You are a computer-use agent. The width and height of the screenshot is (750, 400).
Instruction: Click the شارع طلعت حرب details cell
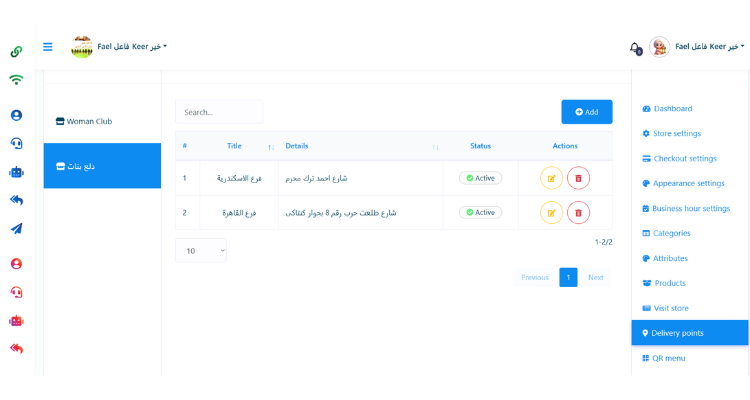pos(361,212)
